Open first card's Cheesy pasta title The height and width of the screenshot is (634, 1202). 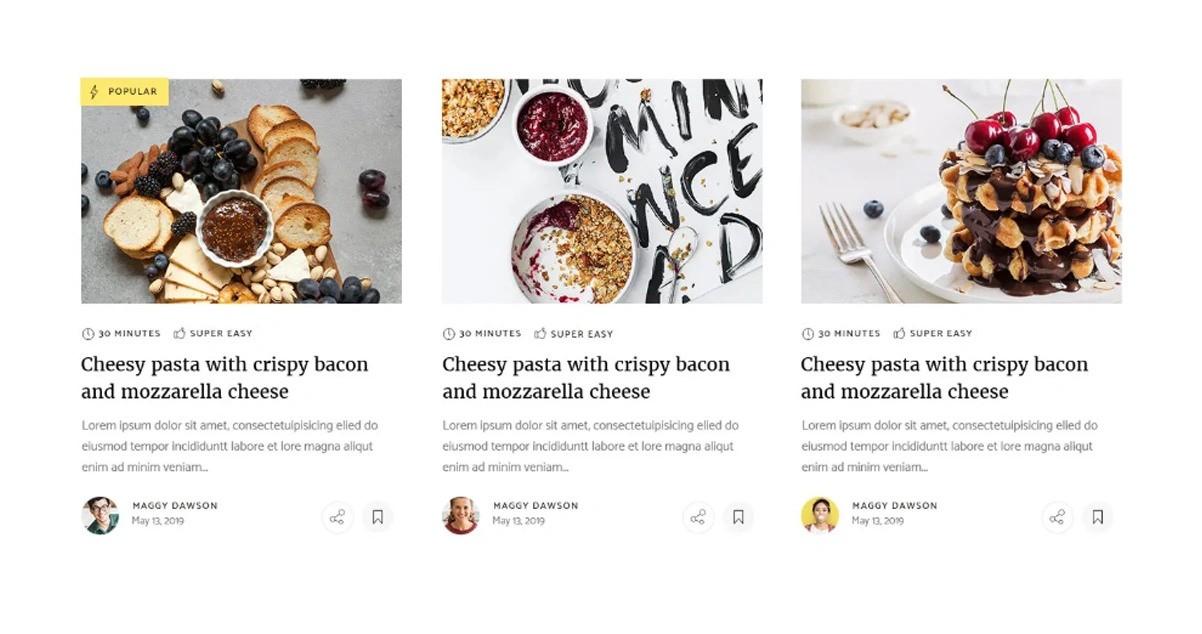coord(225,378)
